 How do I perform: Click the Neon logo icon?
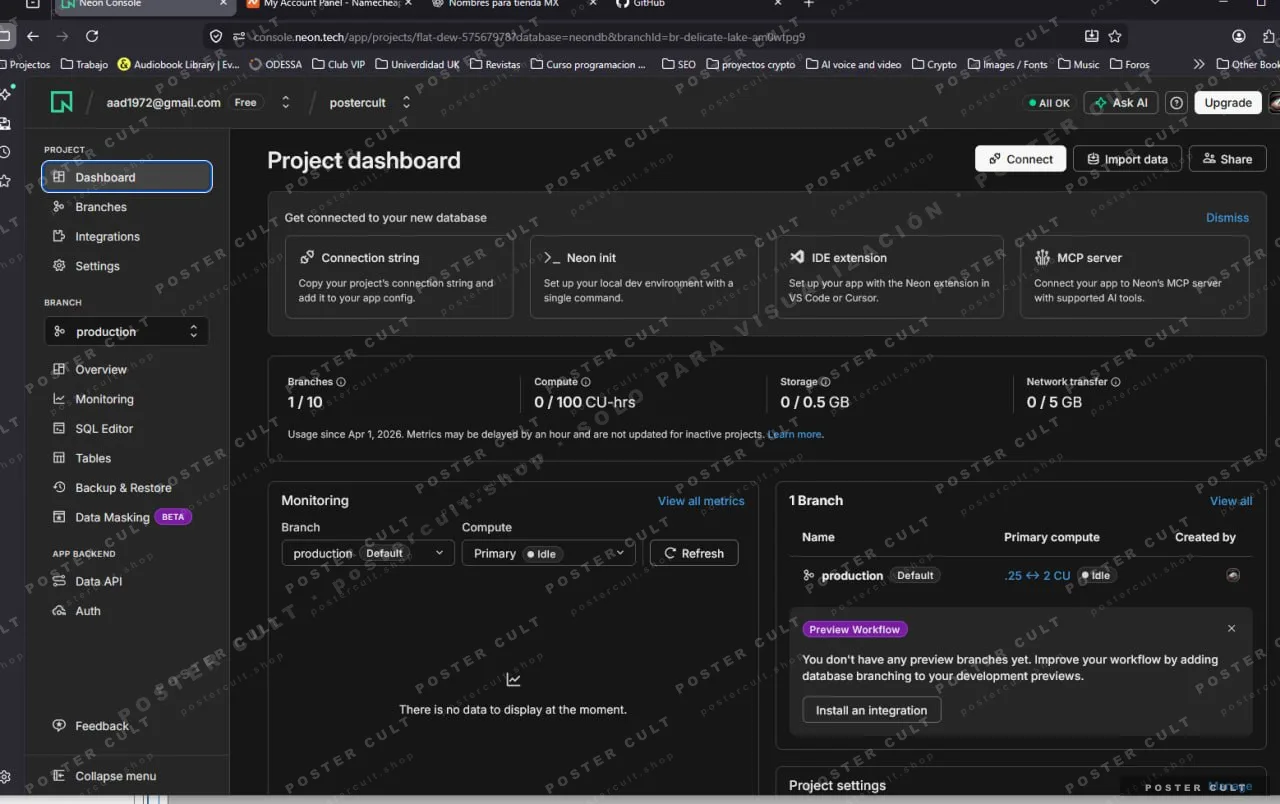coord(61,102)
